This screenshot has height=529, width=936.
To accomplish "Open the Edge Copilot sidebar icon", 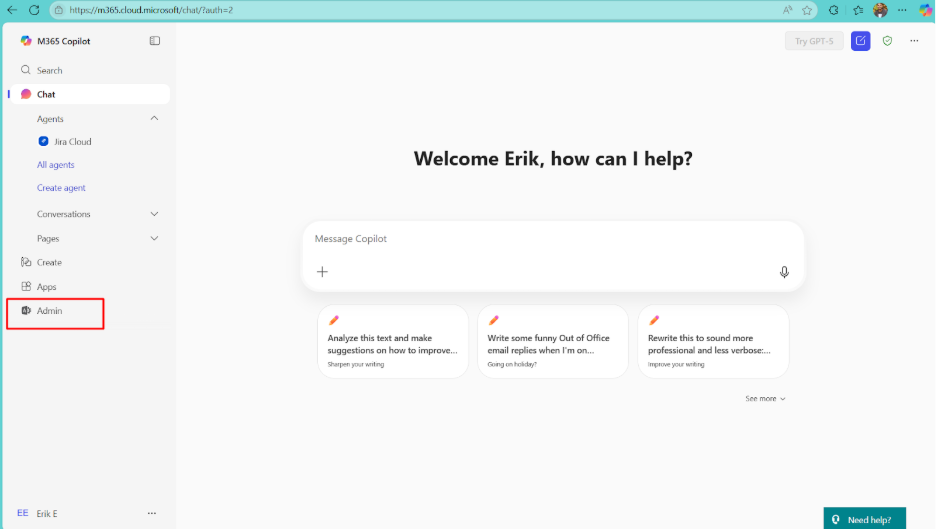I will pyautogui.click(x=925, y=10).
